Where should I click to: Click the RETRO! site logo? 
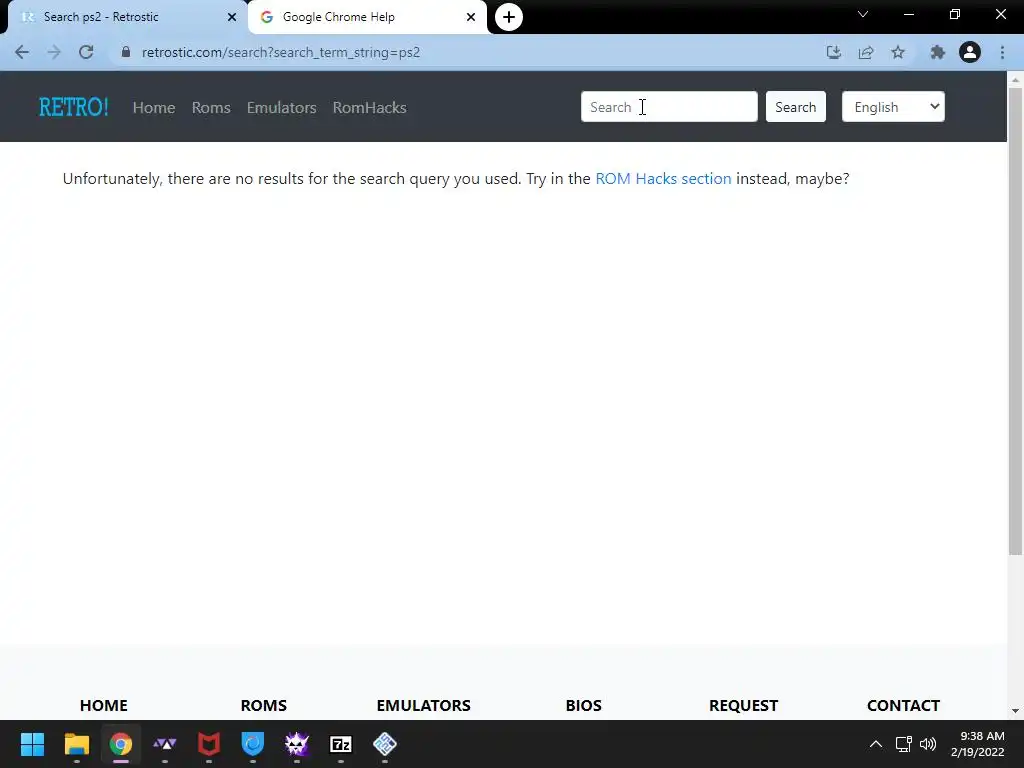74,107
